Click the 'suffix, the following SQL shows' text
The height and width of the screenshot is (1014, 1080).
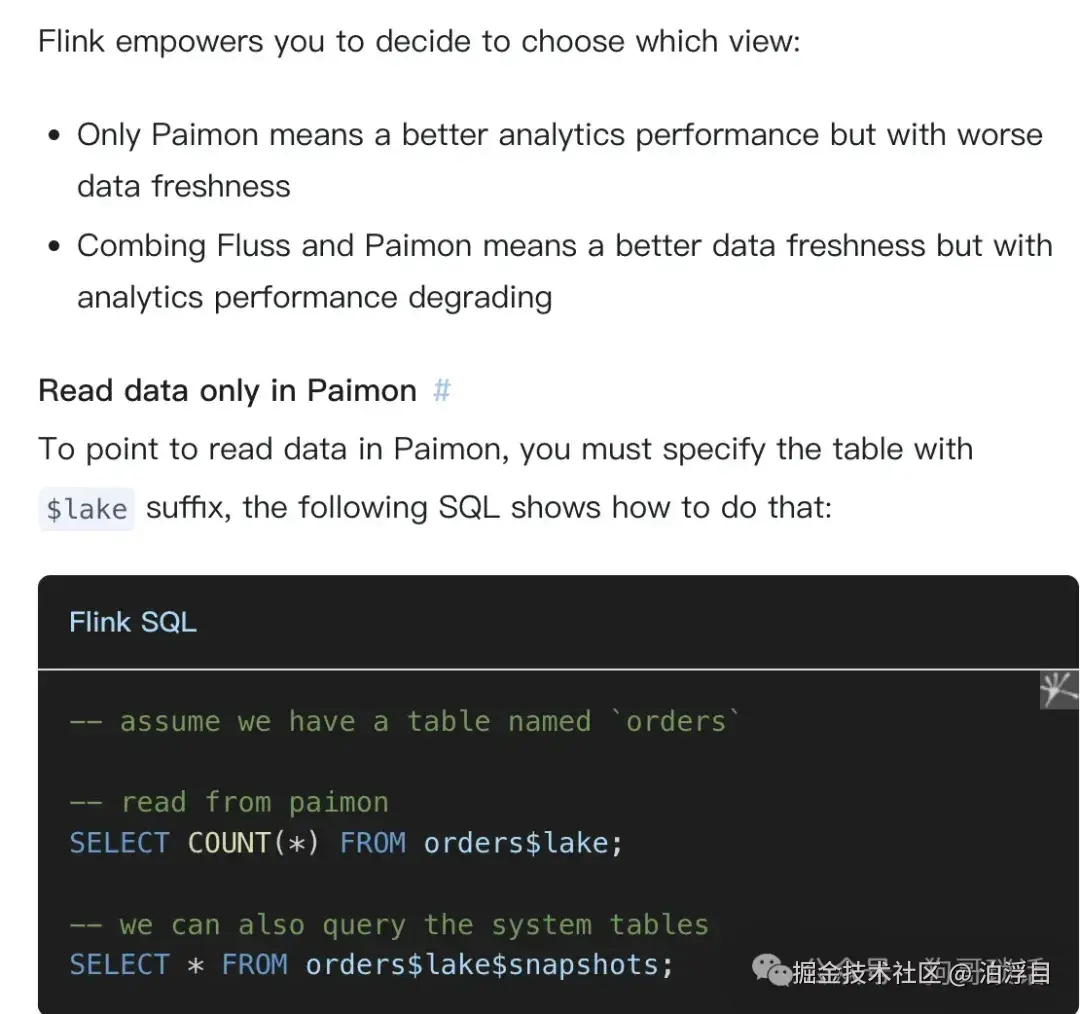pos(488,507)
